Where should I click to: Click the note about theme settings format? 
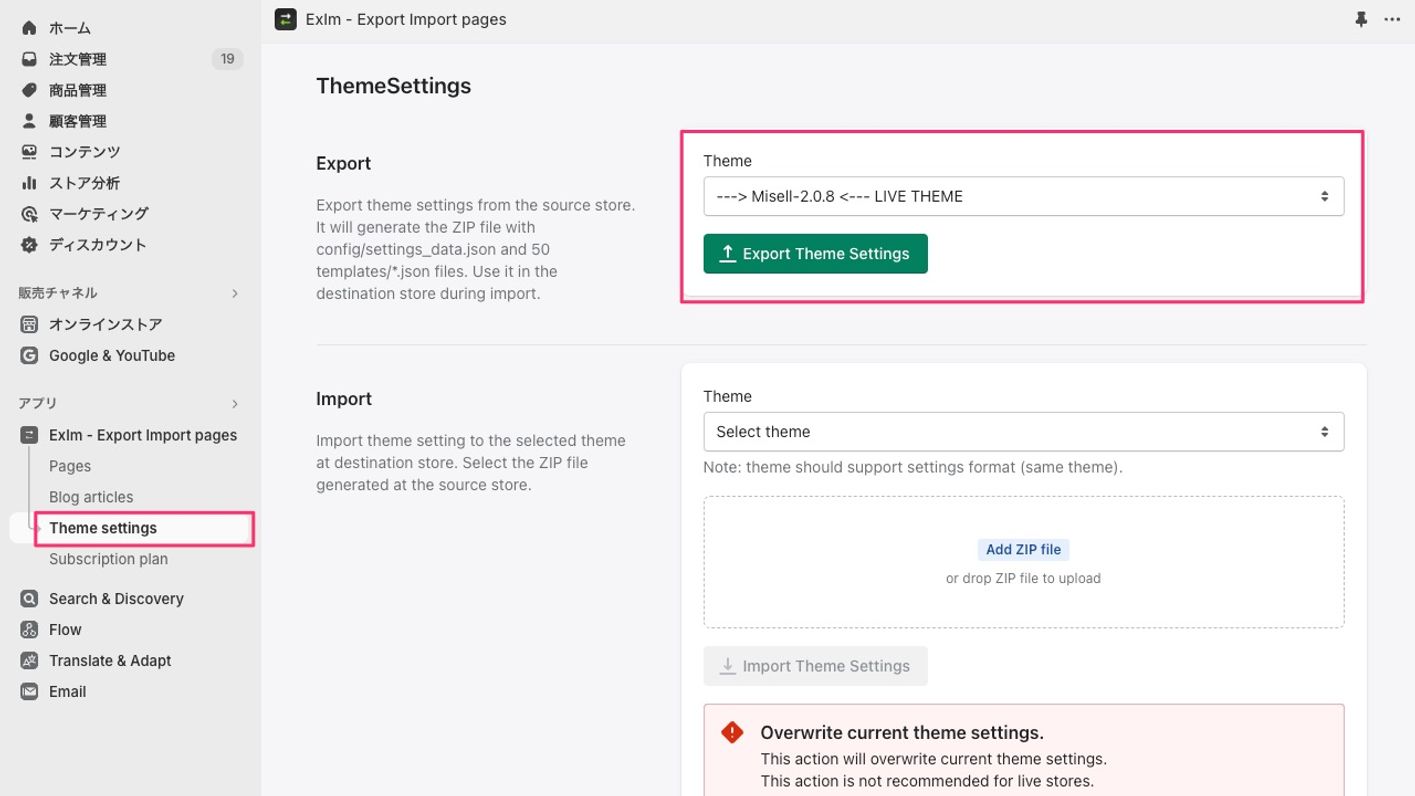click(913, 467)
